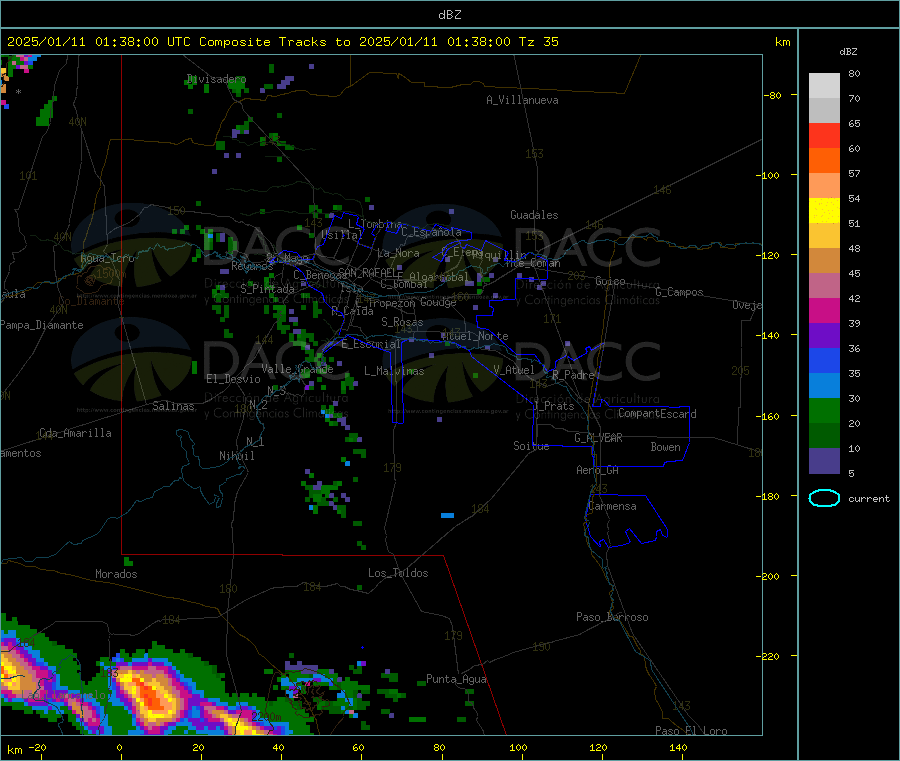Click the blue 35-36 dBZ legend swatch
This screenshot has width=900, height=761.
tap(824, 360)
